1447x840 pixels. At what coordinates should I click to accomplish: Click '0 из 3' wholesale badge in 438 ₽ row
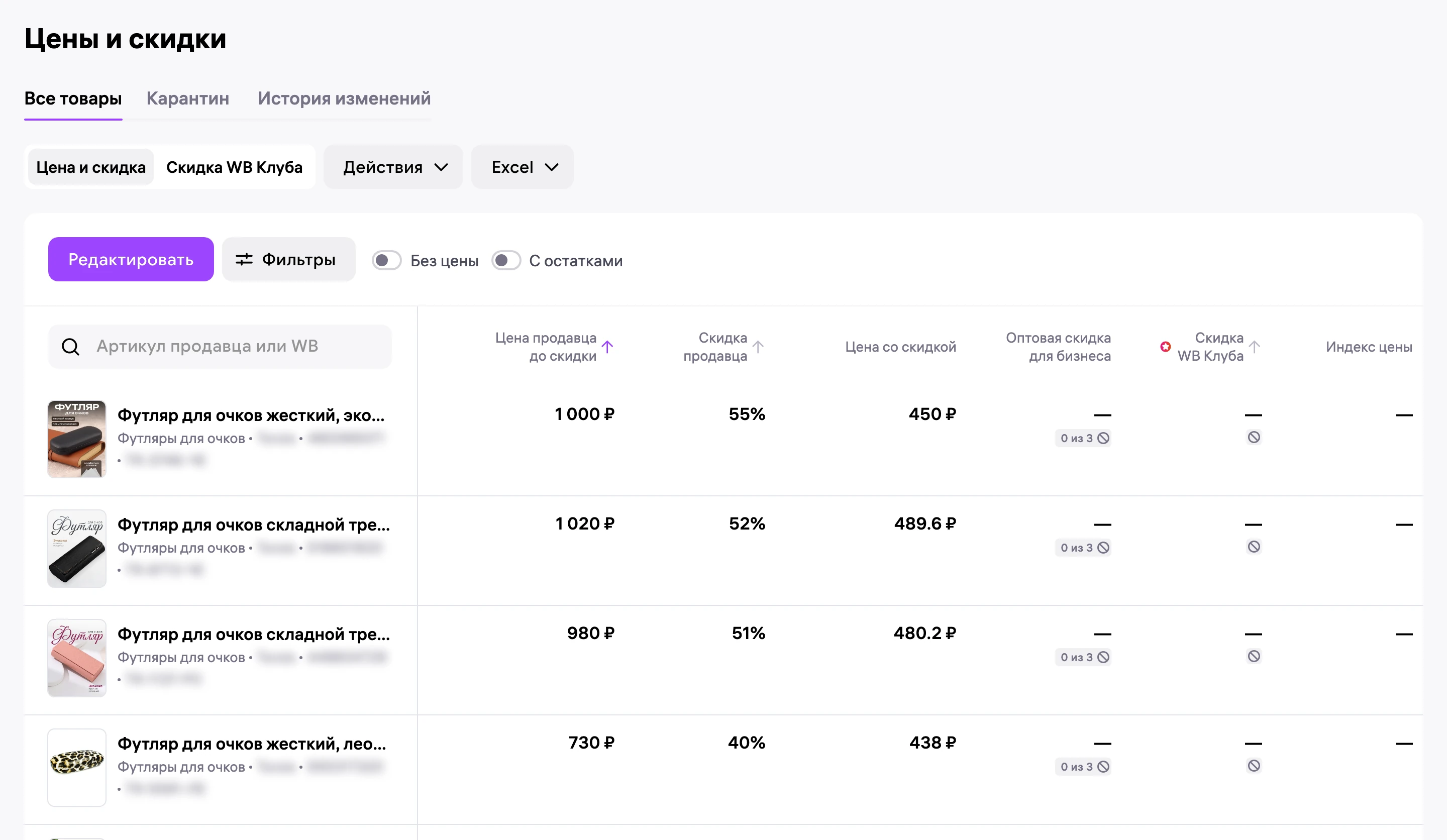(1084, 767)
